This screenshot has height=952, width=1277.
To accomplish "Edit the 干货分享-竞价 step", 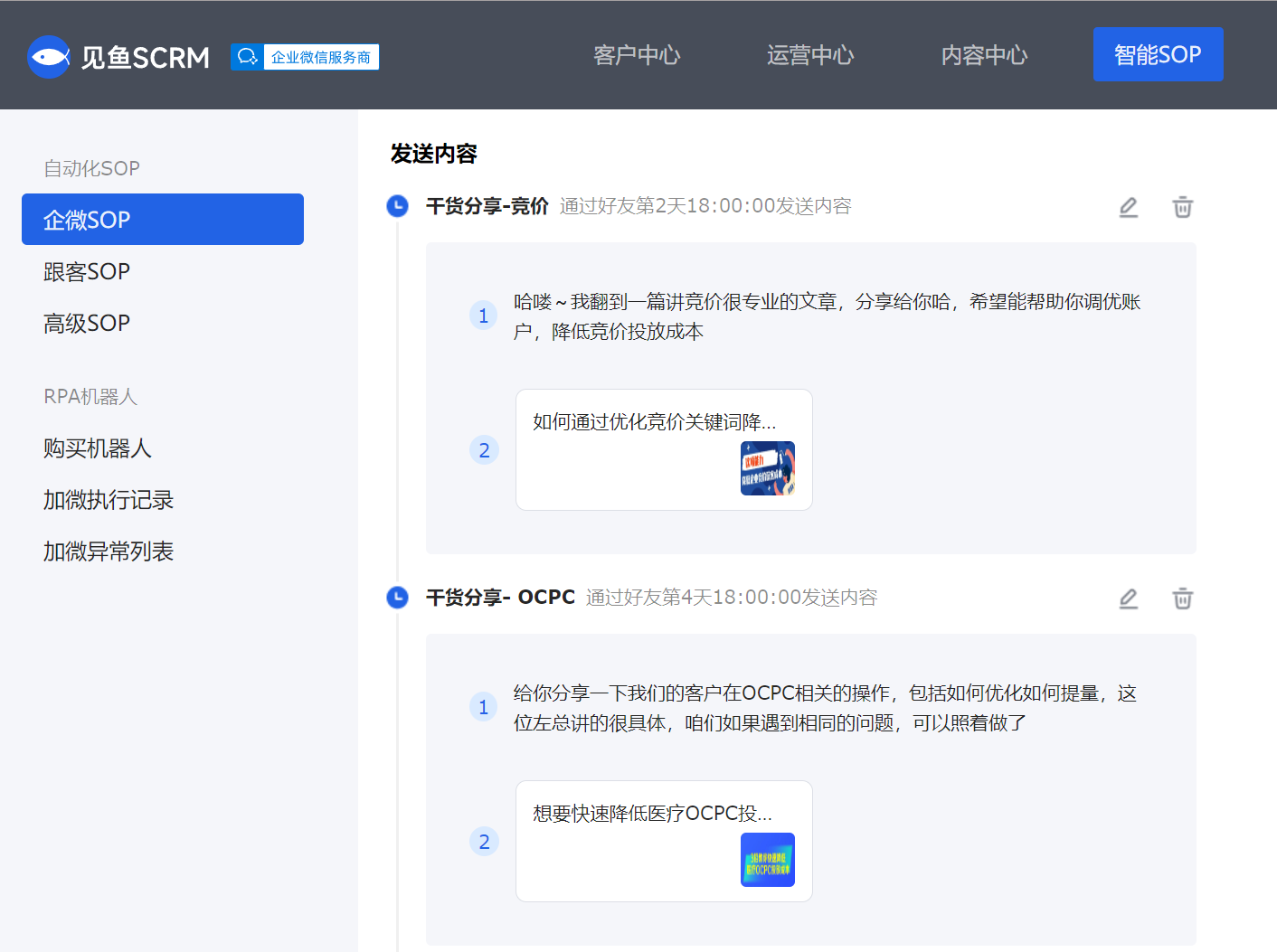I will click(x=1128, y=207).
